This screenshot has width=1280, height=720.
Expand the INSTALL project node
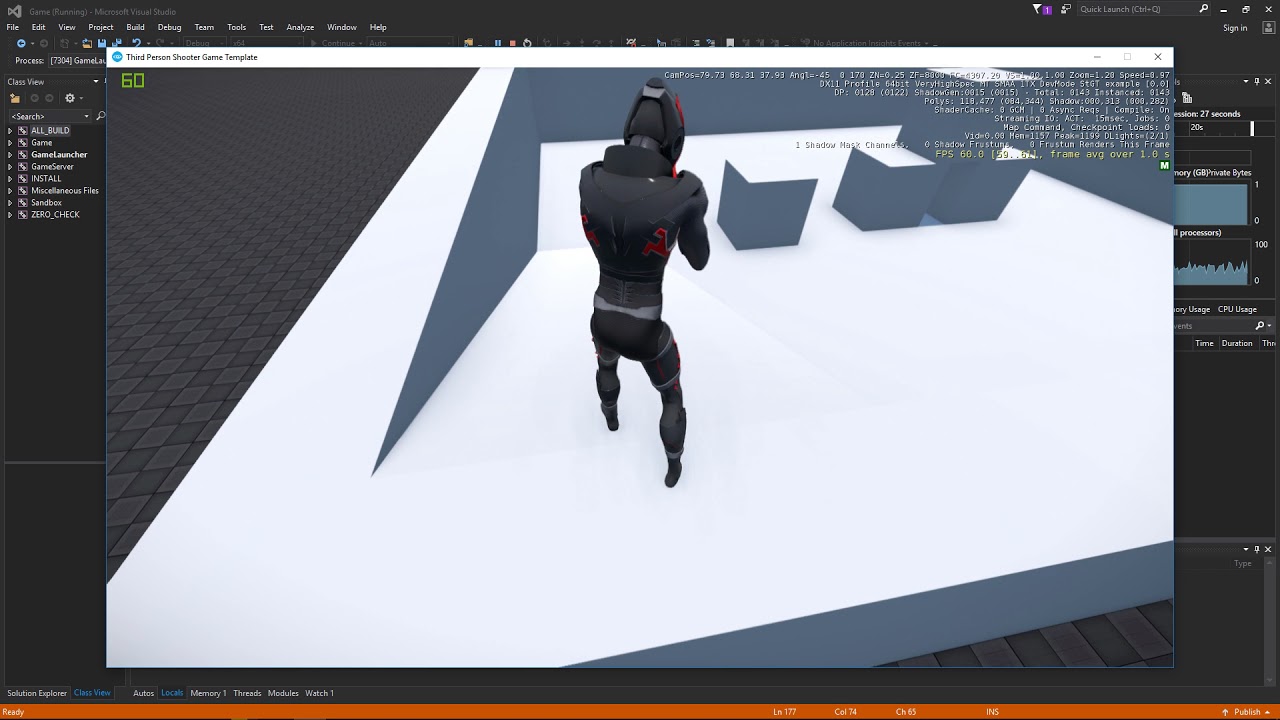point(10,179)
